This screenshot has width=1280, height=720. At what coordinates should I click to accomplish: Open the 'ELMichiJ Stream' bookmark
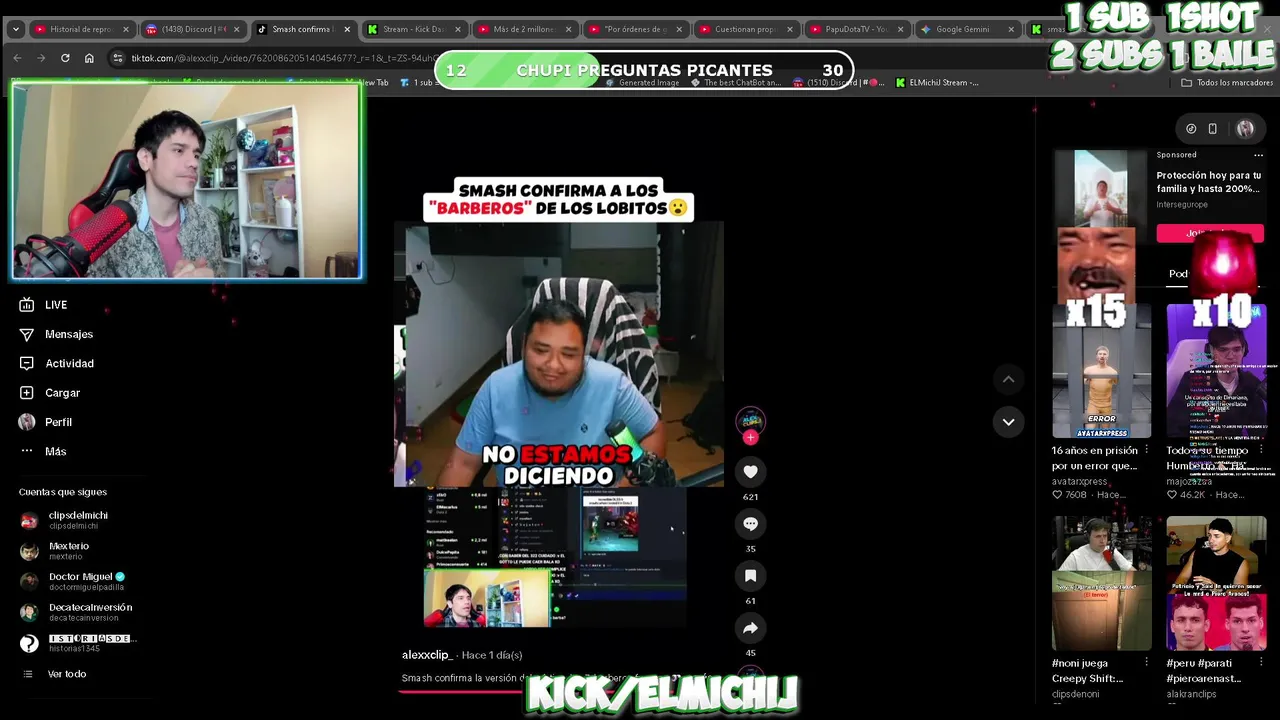click(937, 83)
